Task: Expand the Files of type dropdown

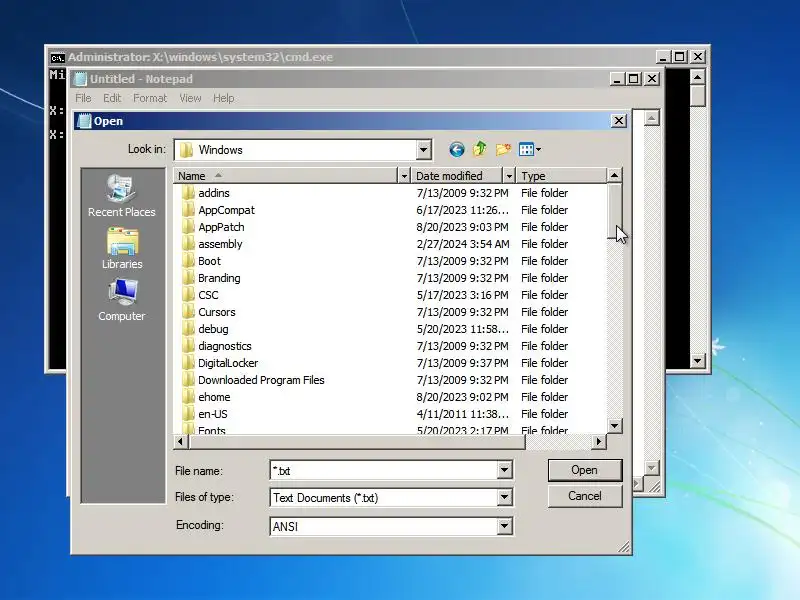Action: [x=504, y=497]
